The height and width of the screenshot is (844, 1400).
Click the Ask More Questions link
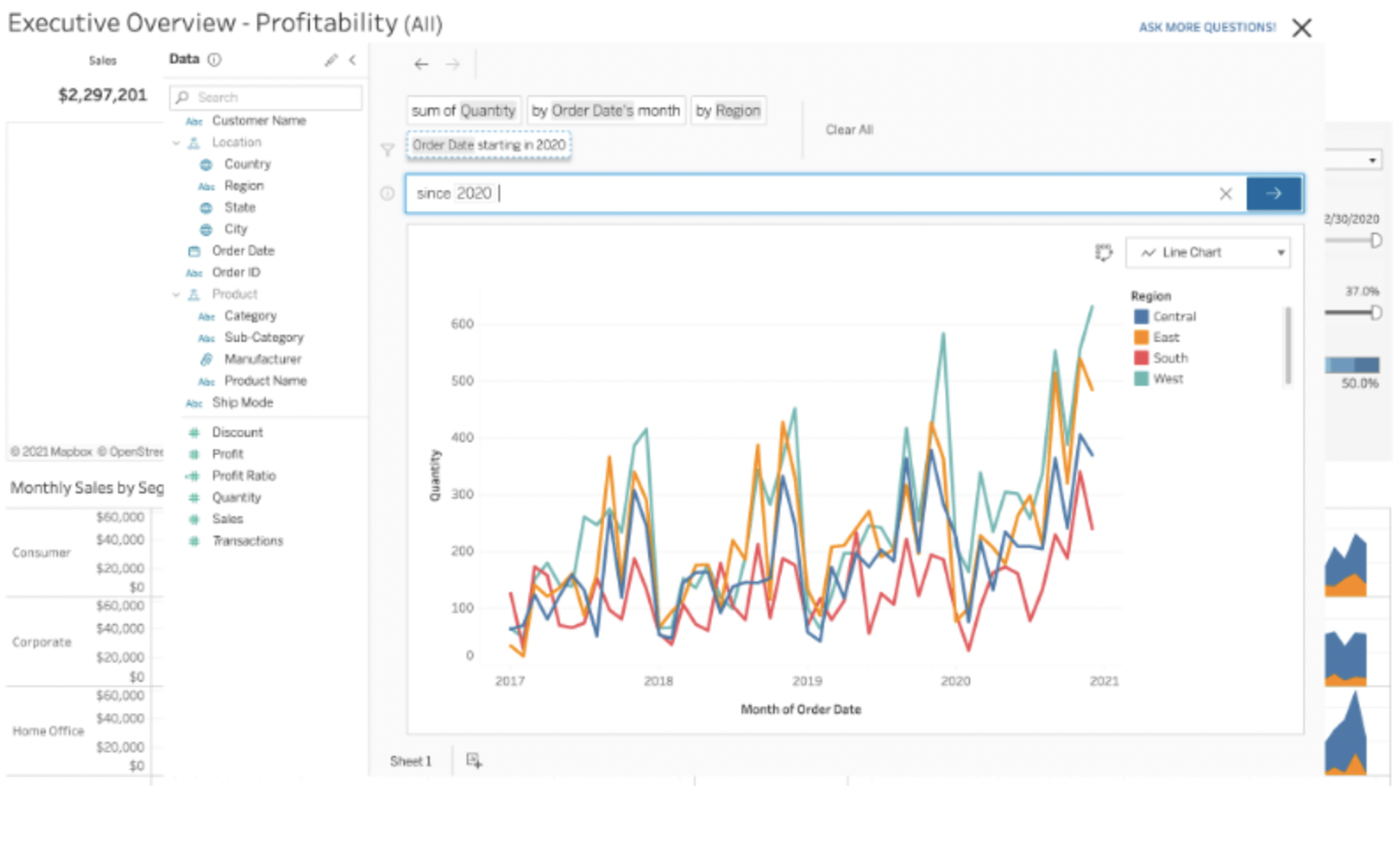1207,27
